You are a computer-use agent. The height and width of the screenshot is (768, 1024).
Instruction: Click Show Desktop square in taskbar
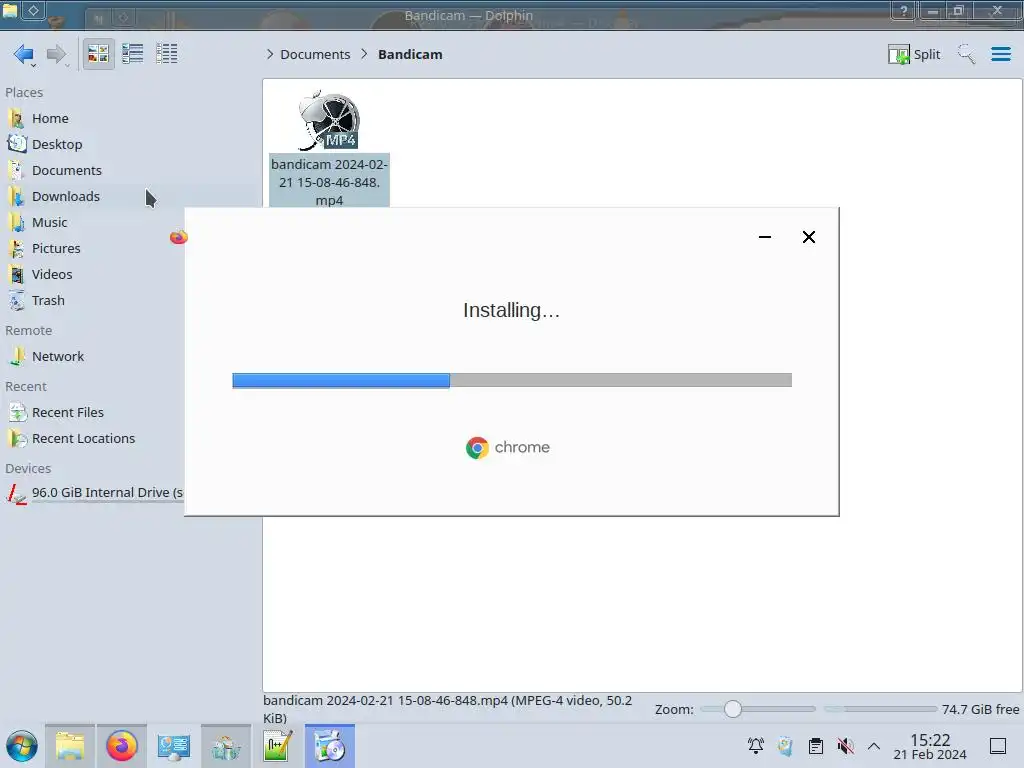998,746
